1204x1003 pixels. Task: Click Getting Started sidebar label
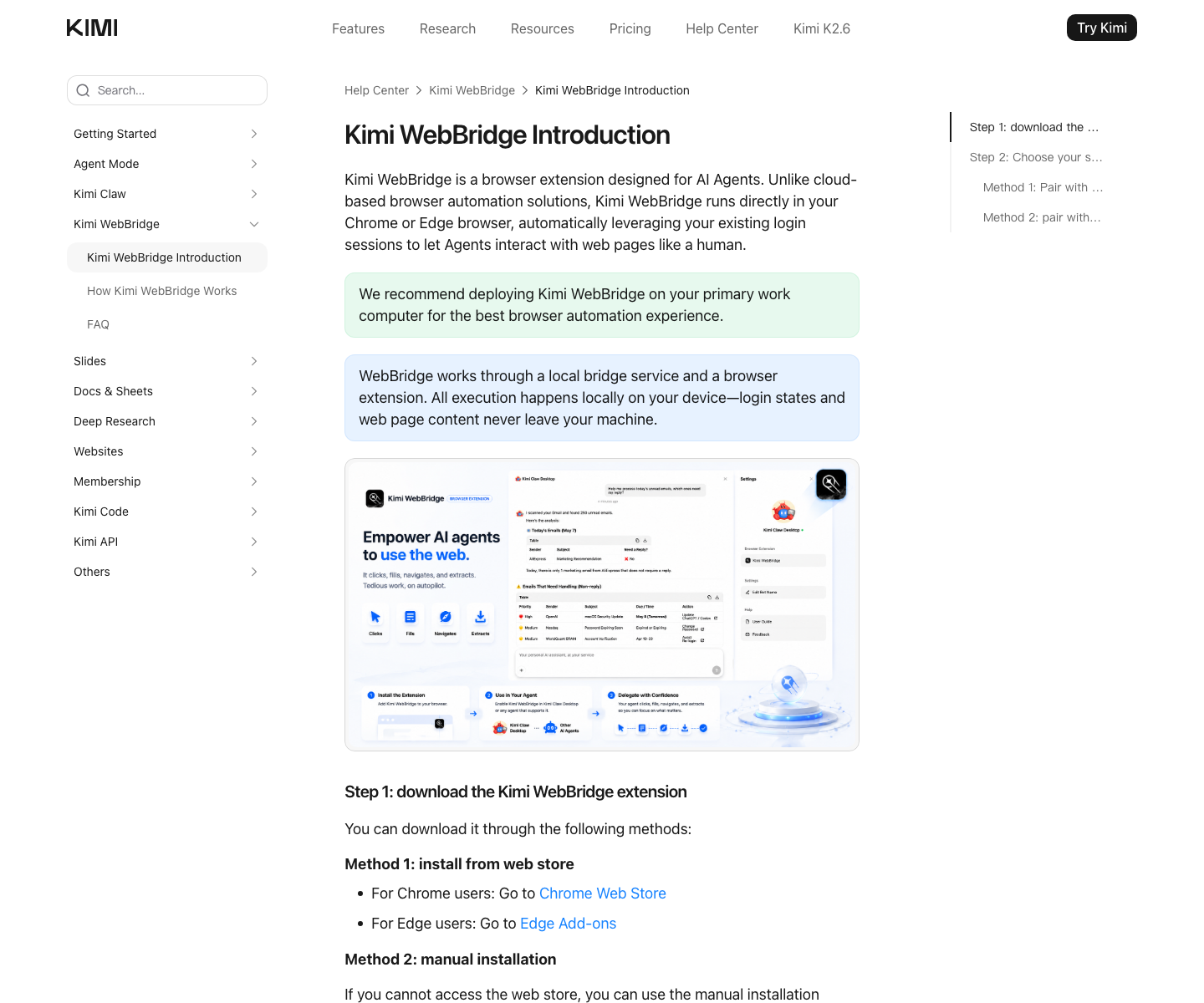[x=115, y=134]
